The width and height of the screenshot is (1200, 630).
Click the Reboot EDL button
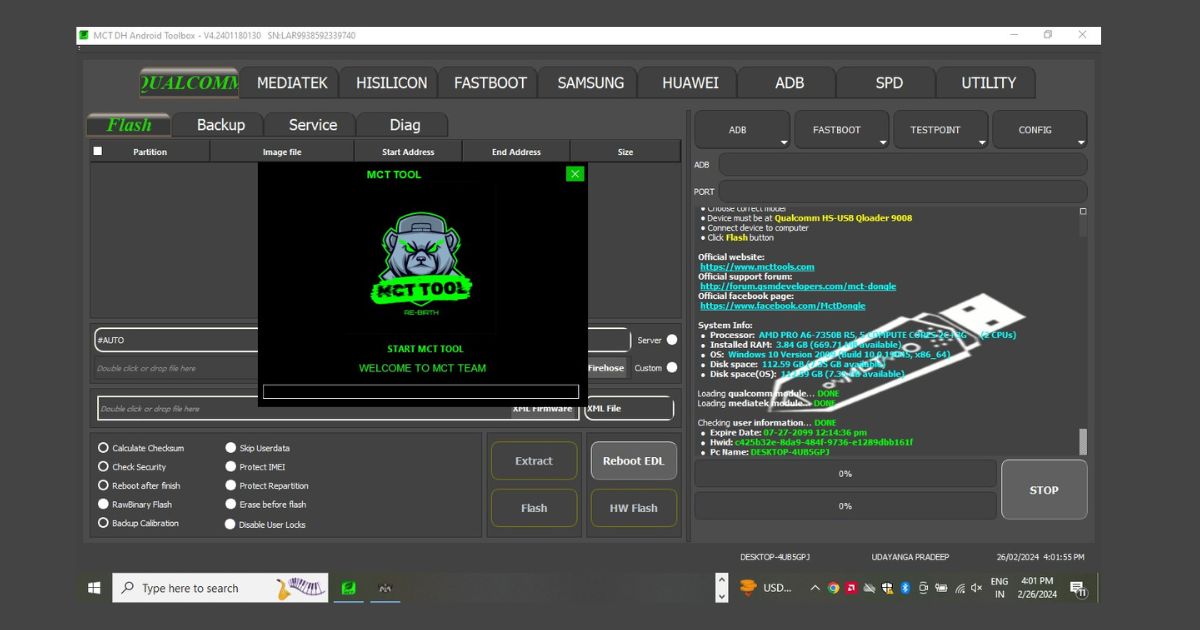coord(634,461)
